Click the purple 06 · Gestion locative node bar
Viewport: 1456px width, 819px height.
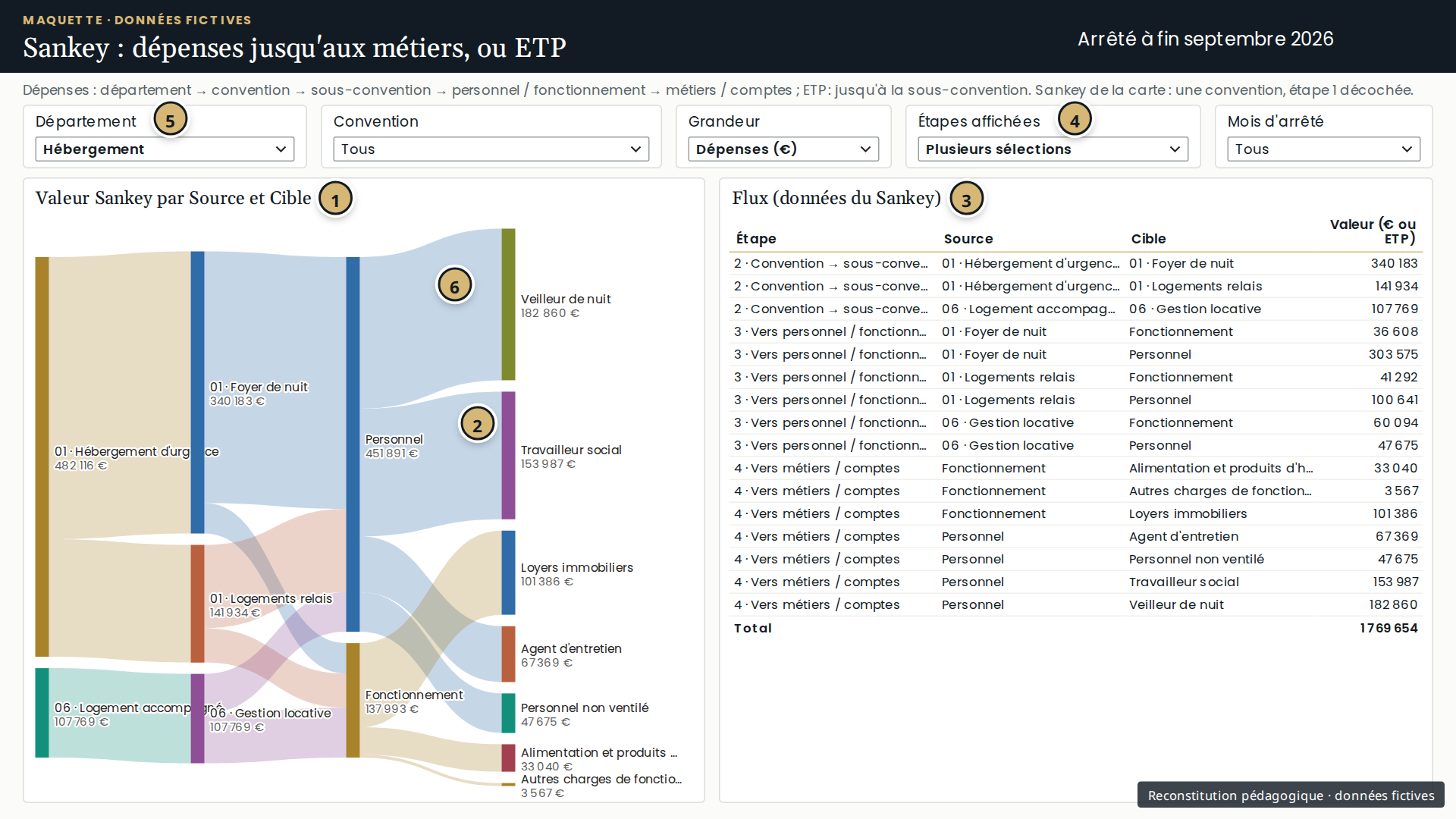197,718
